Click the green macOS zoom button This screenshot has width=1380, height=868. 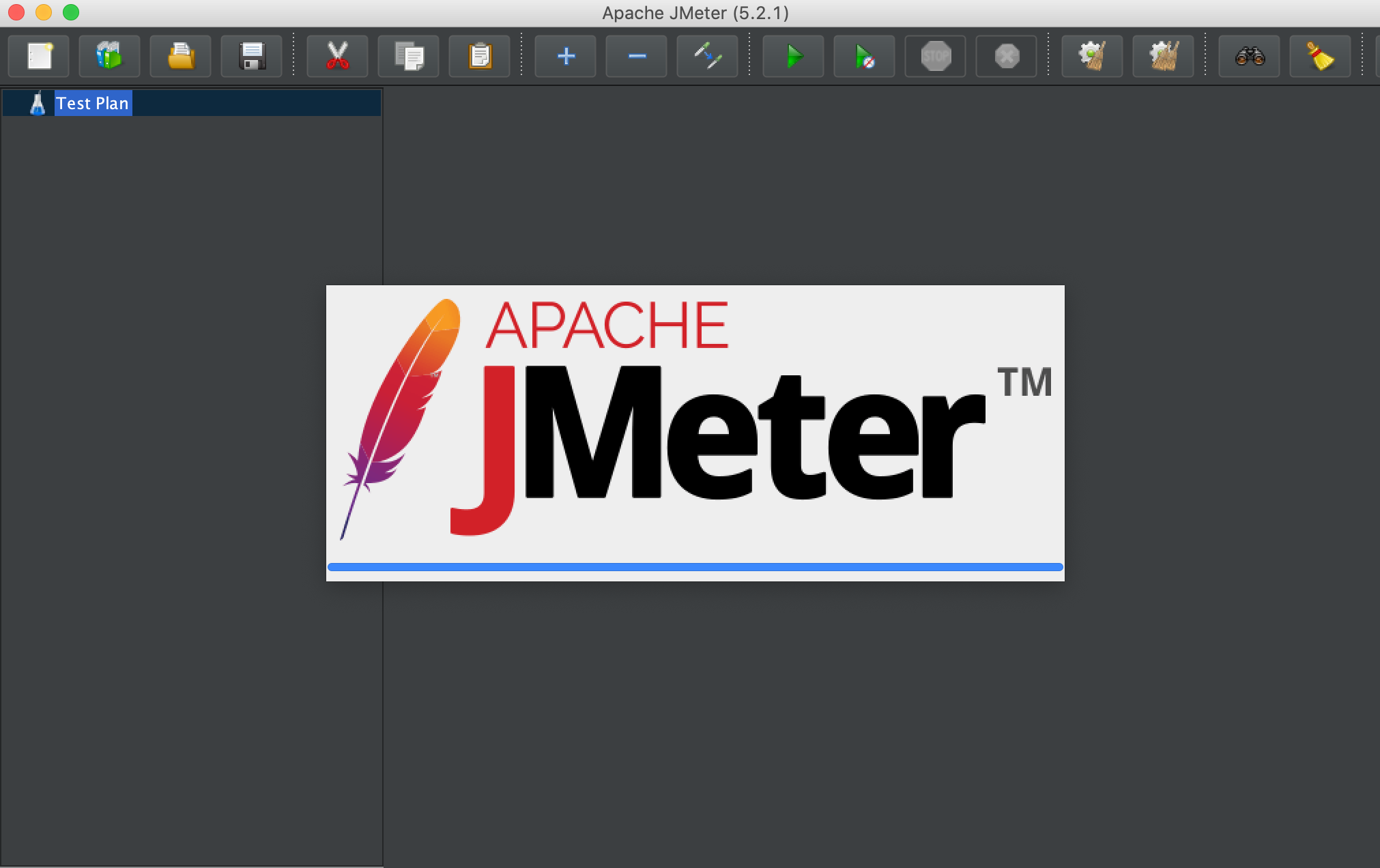click(x=71, y=13)
